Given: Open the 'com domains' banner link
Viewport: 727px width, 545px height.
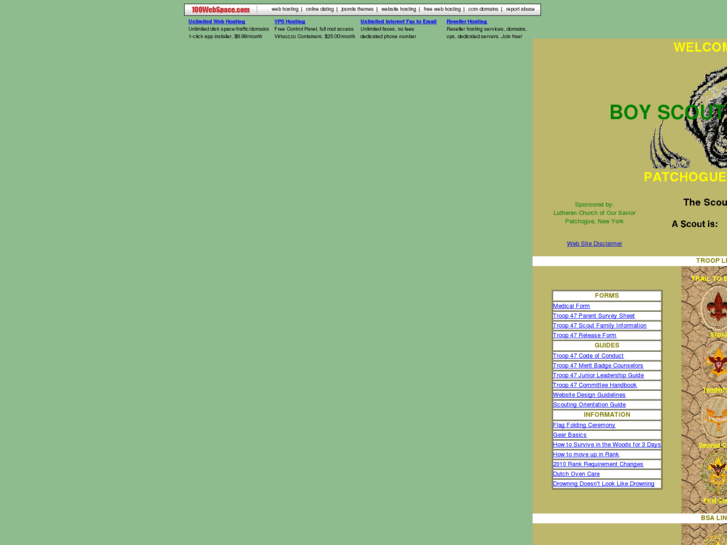Looking at the screenshot, I should (x=483, y=9).
